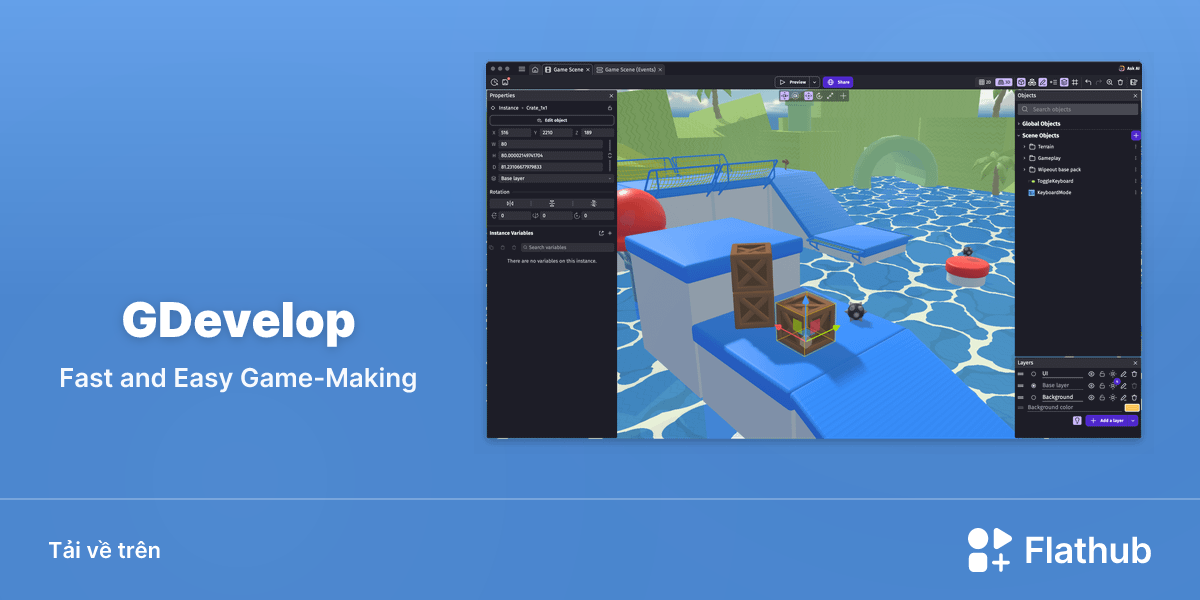Click the Preview button
1200x600 pixels.
click(x=792, y=82)
